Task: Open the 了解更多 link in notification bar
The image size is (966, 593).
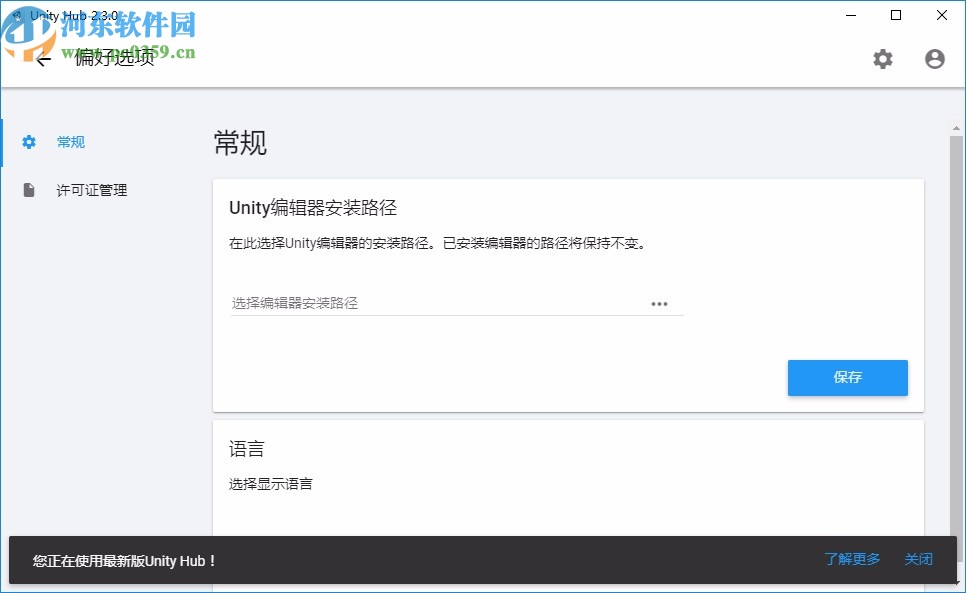Action: click(x=852, y=560)
